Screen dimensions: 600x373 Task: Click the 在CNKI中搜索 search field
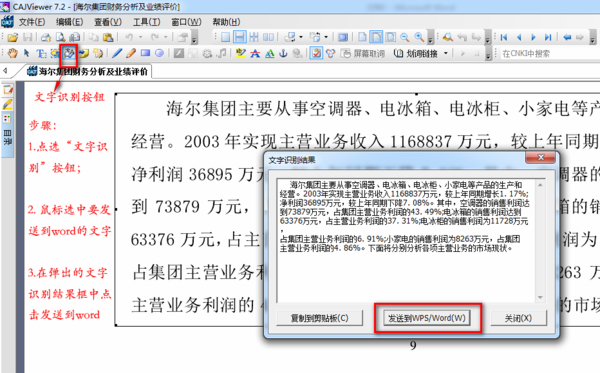(x=549, y=54)
